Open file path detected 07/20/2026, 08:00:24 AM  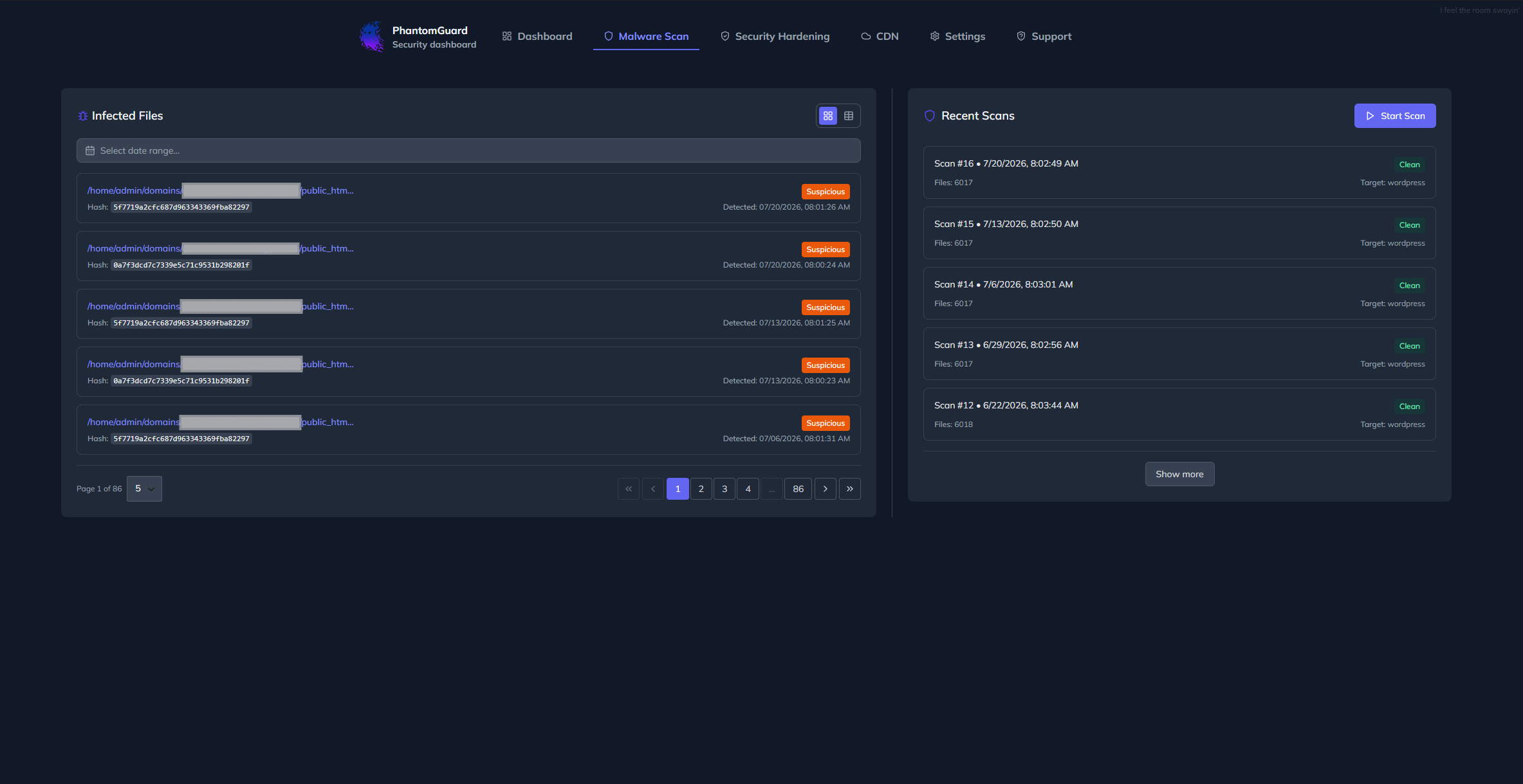[x=221, y=248]
